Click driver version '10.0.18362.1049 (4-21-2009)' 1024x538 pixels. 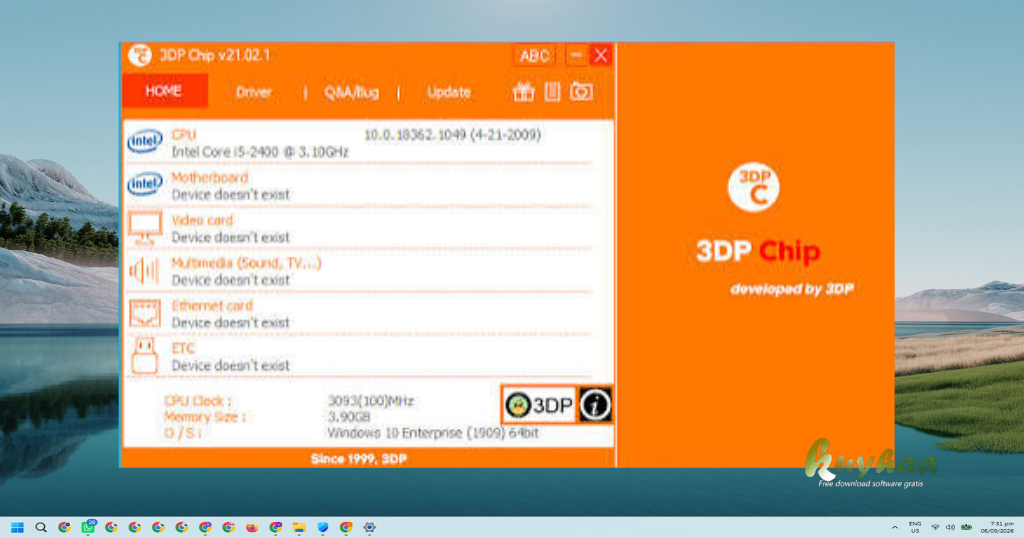453,134
